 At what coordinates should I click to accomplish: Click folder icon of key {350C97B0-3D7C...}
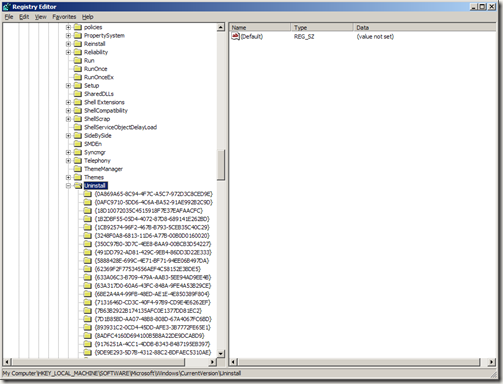click(87, 244)
